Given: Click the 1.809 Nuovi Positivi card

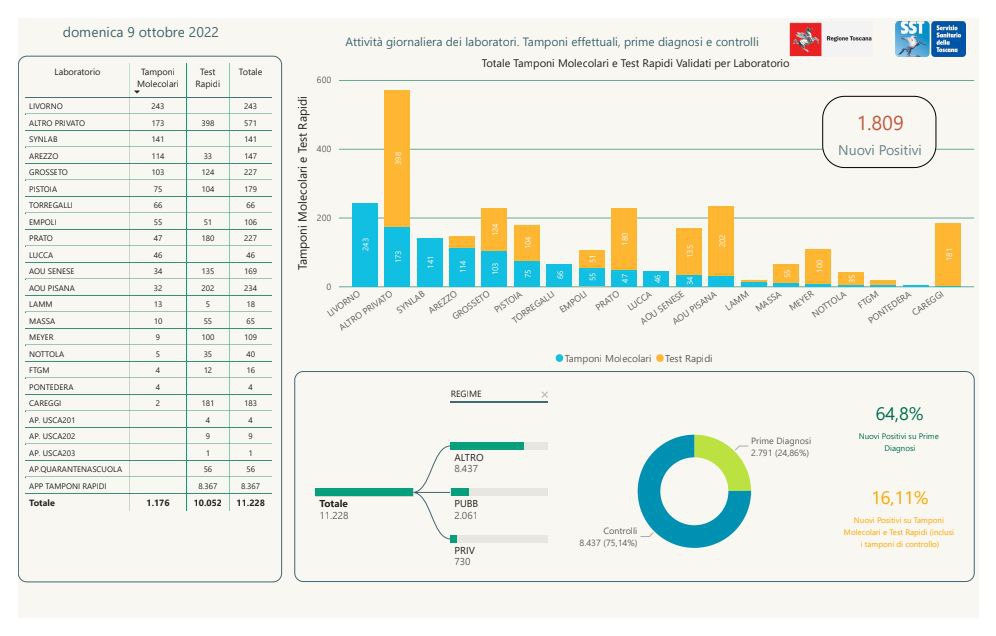Looking at the screenshot, I should click(x=879, y=135).
